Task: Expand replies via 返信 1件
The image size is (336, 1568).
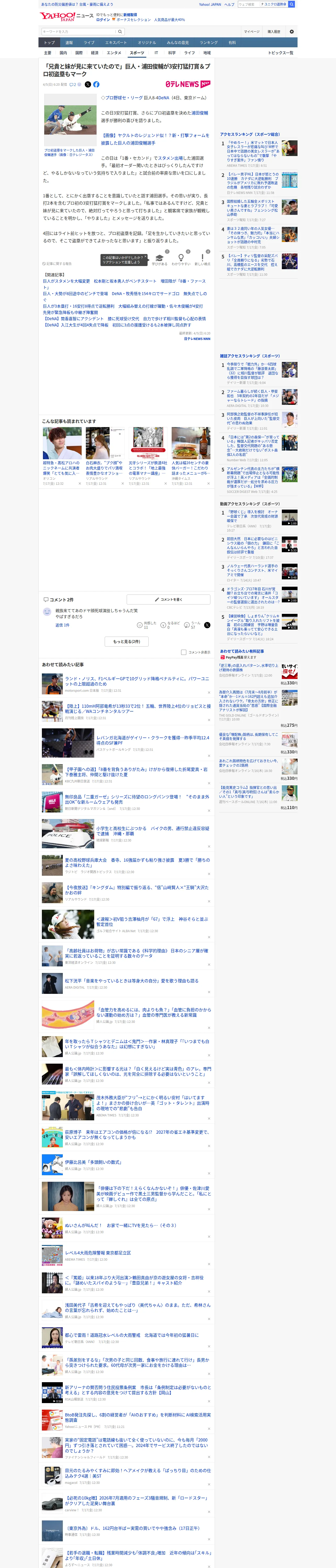Action: point(62,625)
